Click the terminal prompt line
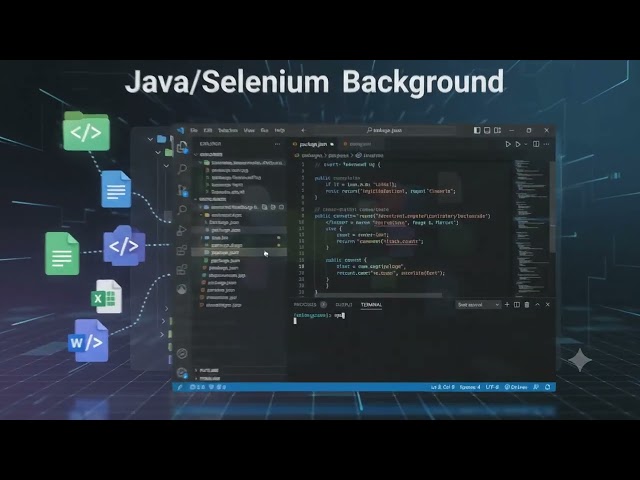This screenshot has width=640, height=480. [x=319, y=315]
